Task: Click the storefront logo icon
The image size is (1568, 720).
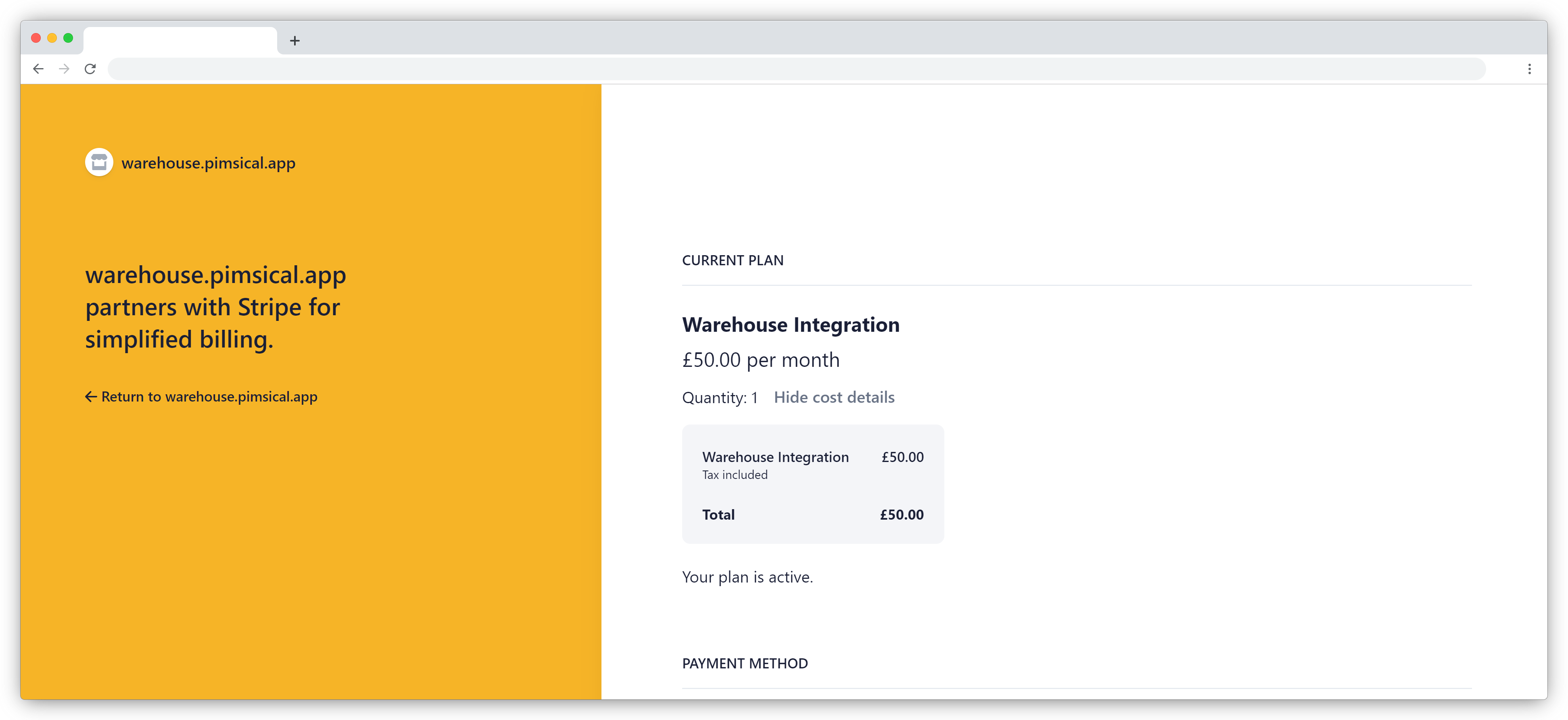Action: 98,162
